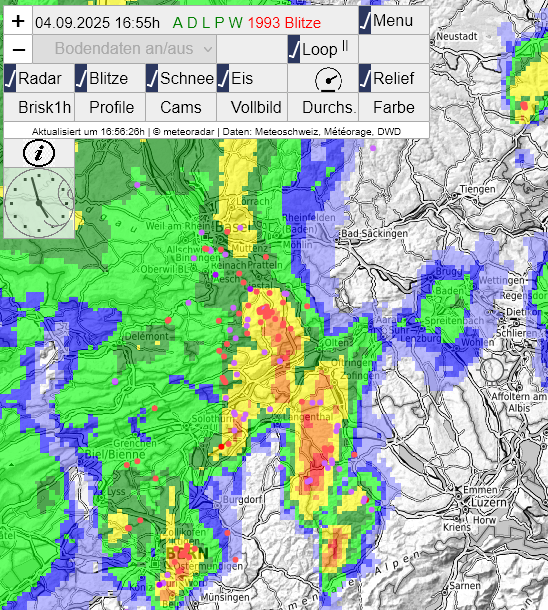Image resolution: width=548 pixels, height=610 pixels.
Task: Toggle the Blitze lightning layer
Action: coord(110,78)
